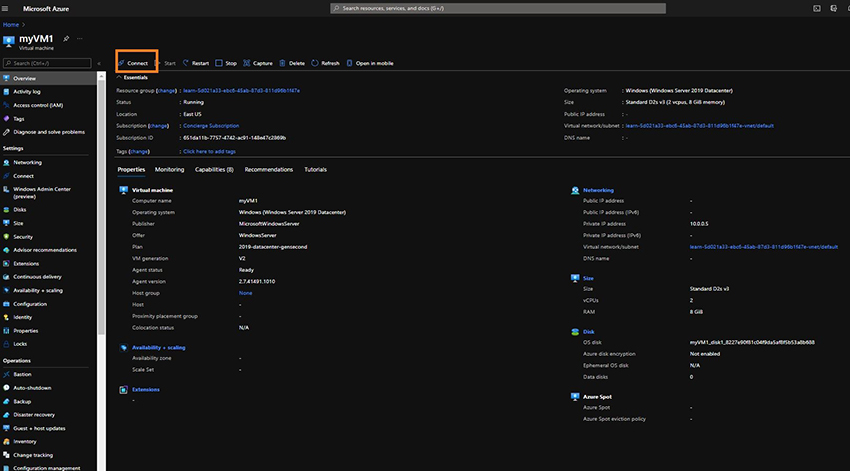Click the sidebar search field
The image size is (850, 471).
pos(50,63)
